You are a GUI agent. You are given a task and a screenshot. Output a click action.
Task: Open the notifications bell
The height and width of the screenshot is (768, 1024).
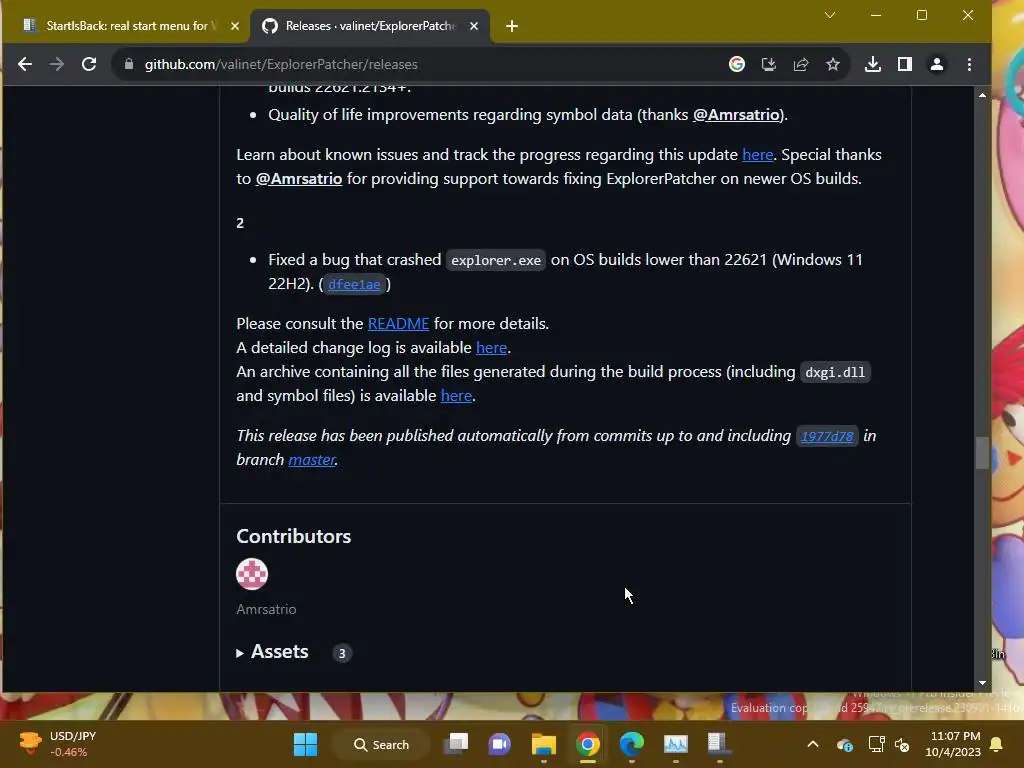pos(997,744)
